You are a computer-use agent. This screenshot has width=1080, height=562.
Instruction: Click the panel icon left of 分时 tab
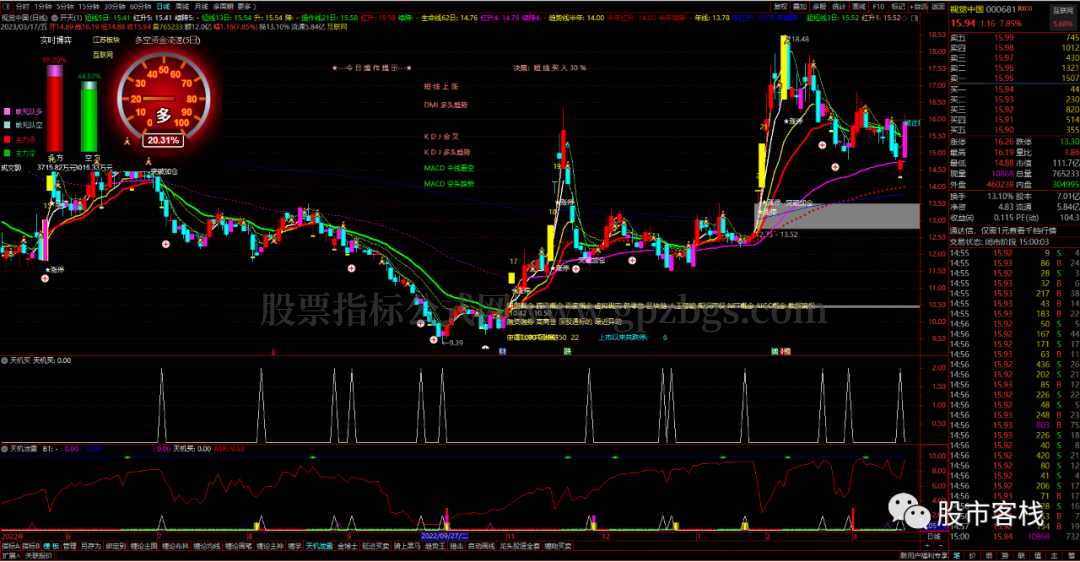(6, 6)
